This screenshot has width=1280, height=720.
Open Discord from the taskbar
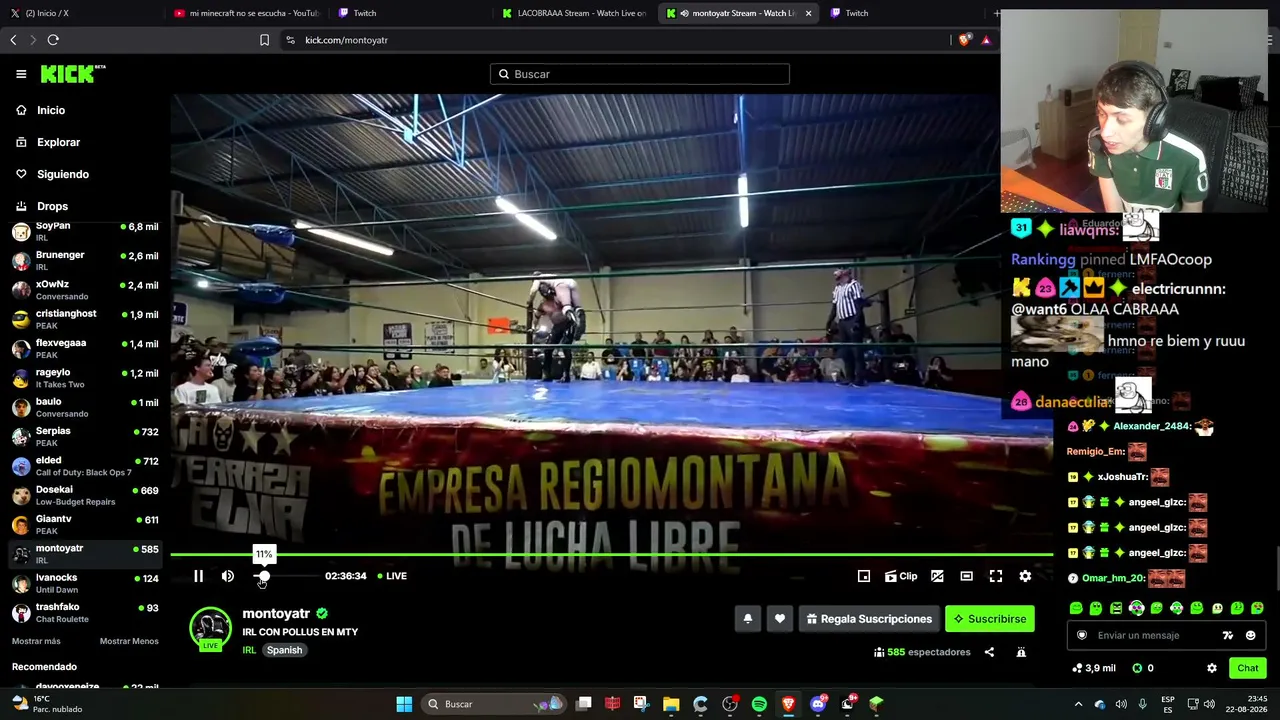coord(818,704)
